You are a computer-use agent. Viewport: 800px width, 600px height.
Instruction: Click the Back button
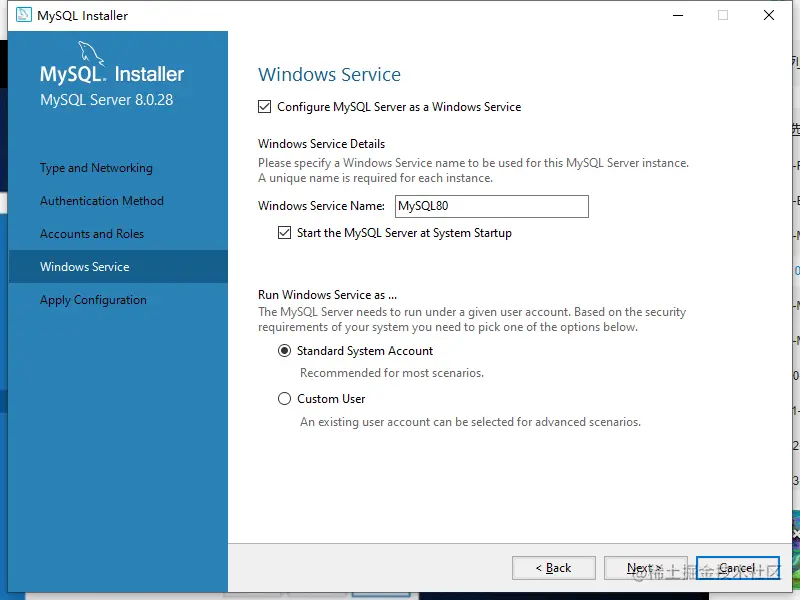coord(554,568)
